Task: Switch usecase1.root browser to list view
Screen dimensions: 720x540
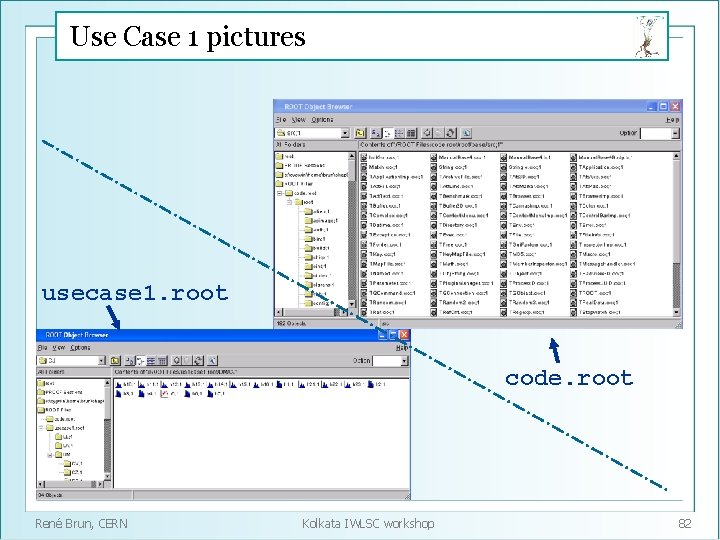Action: point(151,360)
